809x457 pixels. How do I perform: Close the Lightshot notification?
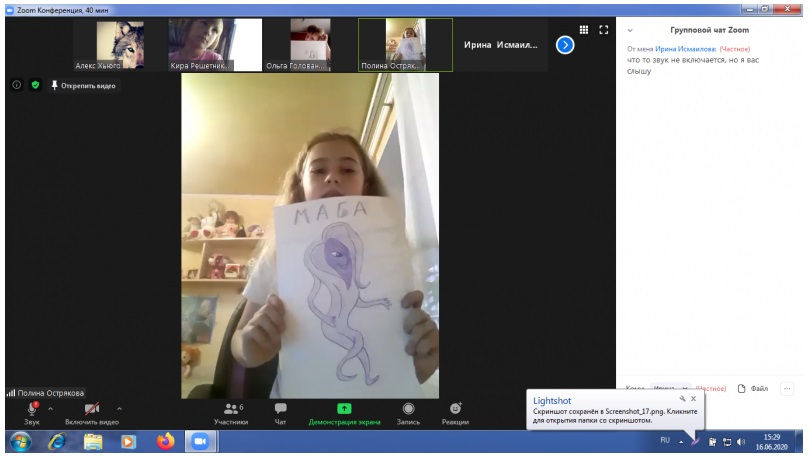coord(694,399)
